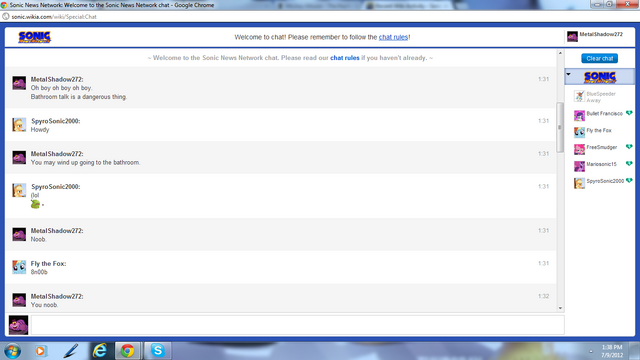Click the green emoticon in SpyroSonic2000's message
Viewport: 640px width, 360px height.
click(x=36, y=204)
